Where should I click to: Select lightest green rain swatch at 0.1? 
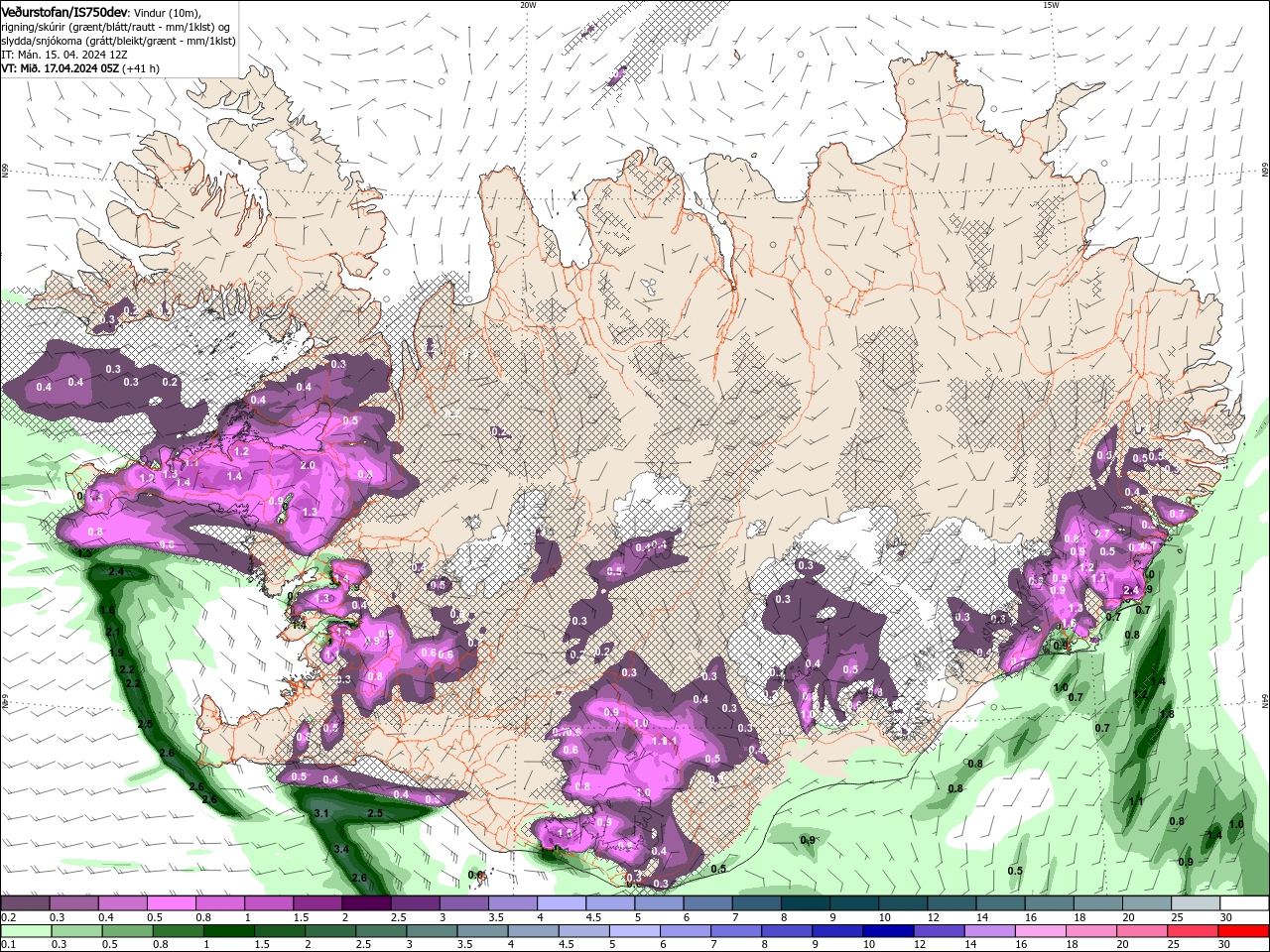[27, 931]
